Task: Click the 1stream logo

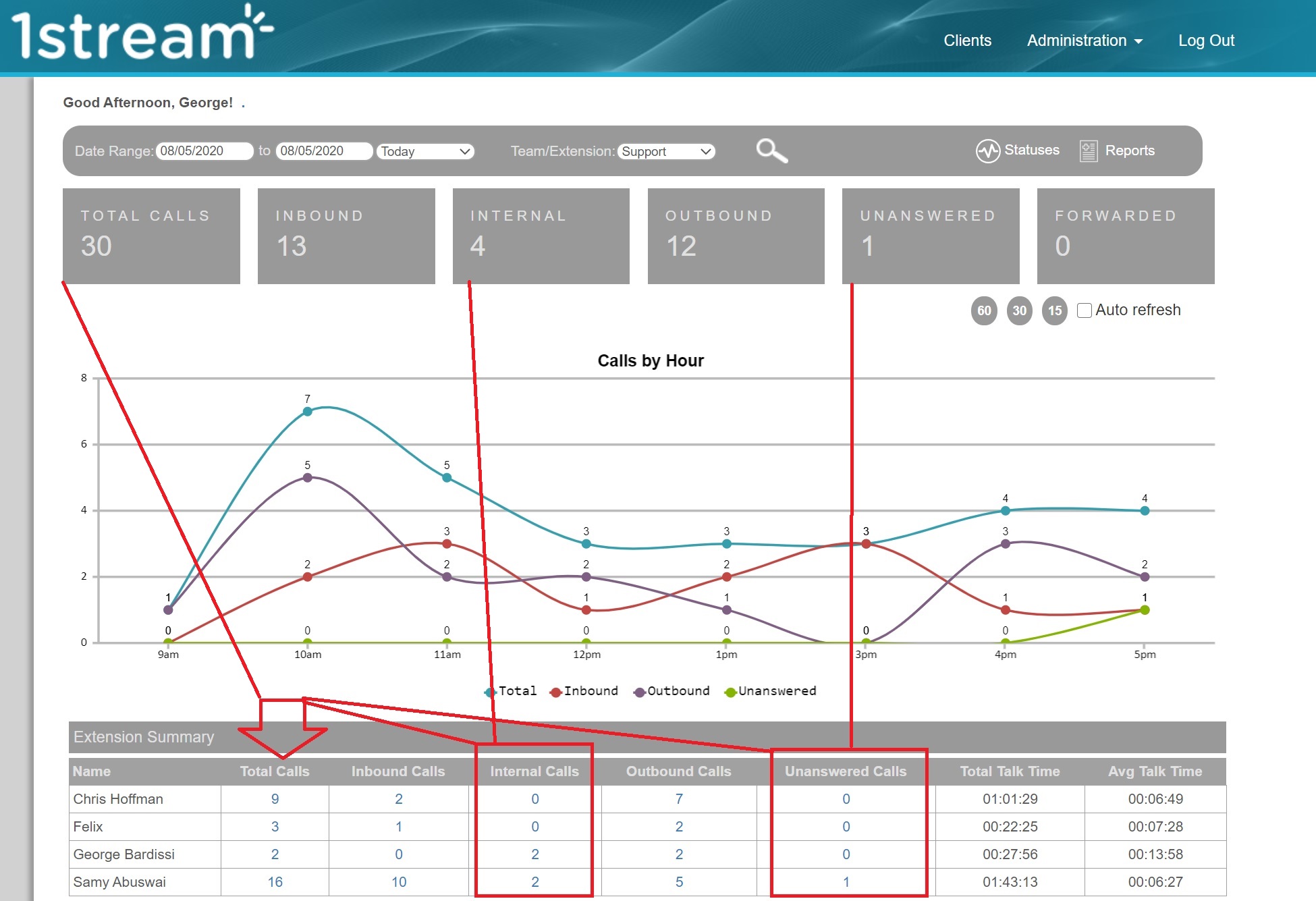Action: (x=142, y=32)
